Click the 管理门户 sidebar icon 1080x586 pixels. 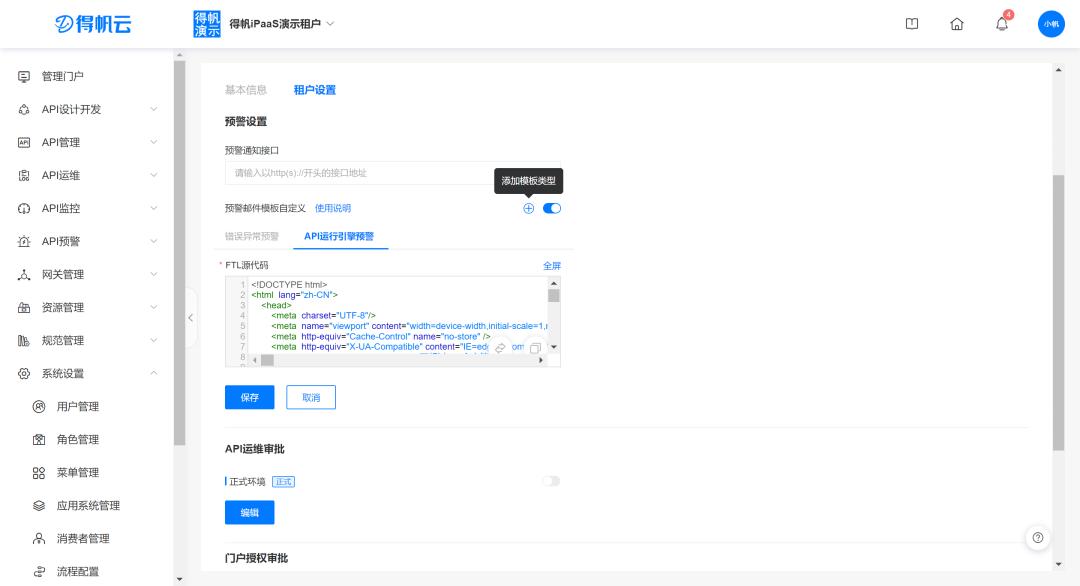tap(24, 76)
